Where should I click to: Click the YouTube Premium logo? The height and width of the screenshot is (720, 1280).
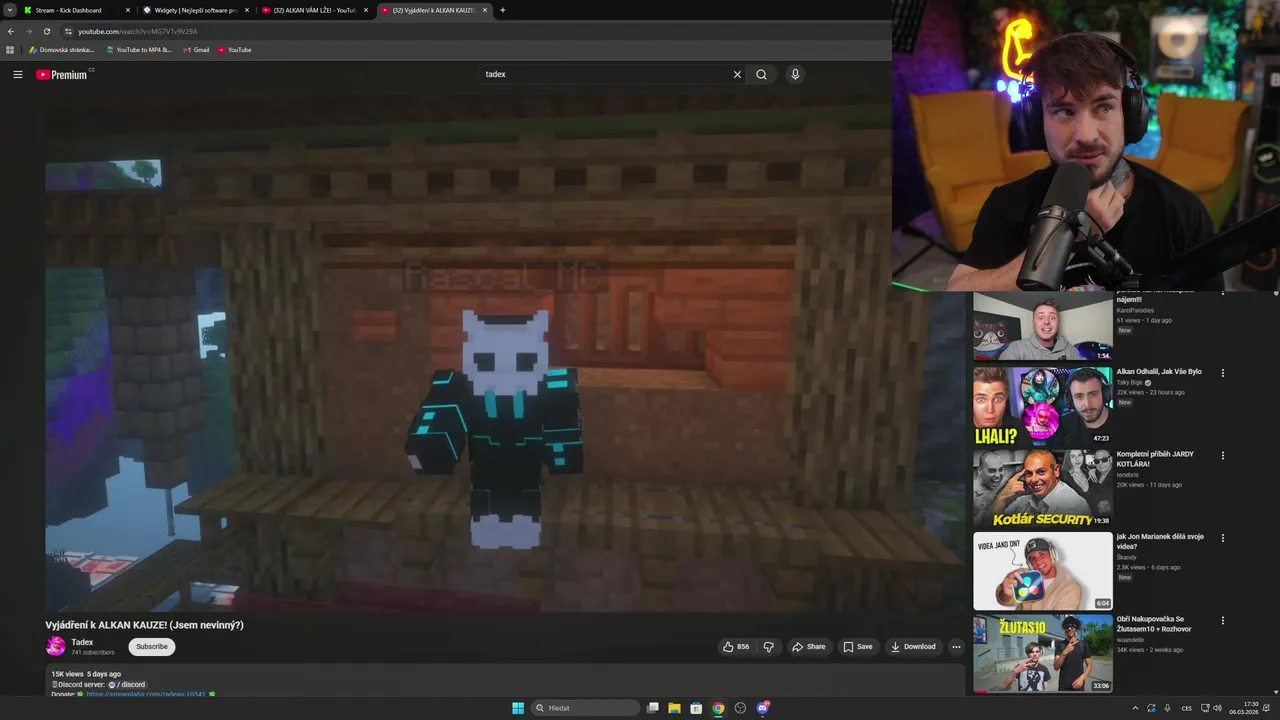point(64,74)
